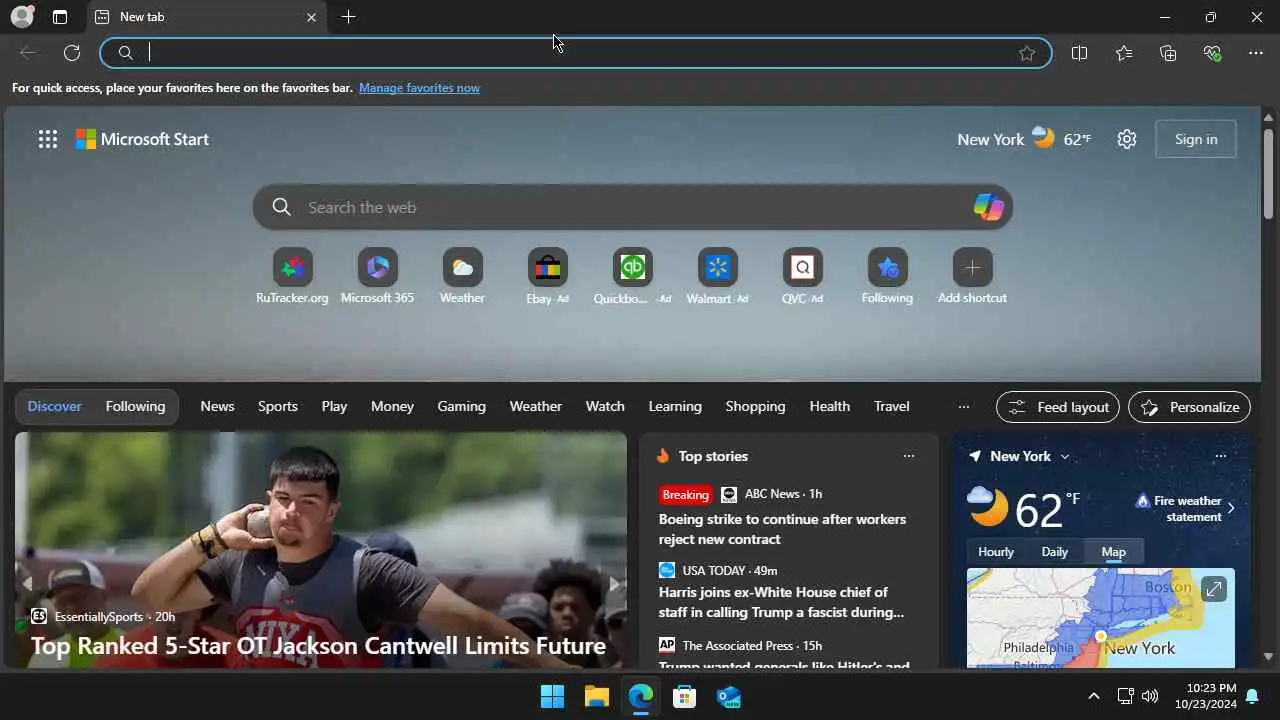The width and height of the screenshot is (1280, 720).
Task: Open the QVC ad shortcut
Action: click(x=802, y=277)
